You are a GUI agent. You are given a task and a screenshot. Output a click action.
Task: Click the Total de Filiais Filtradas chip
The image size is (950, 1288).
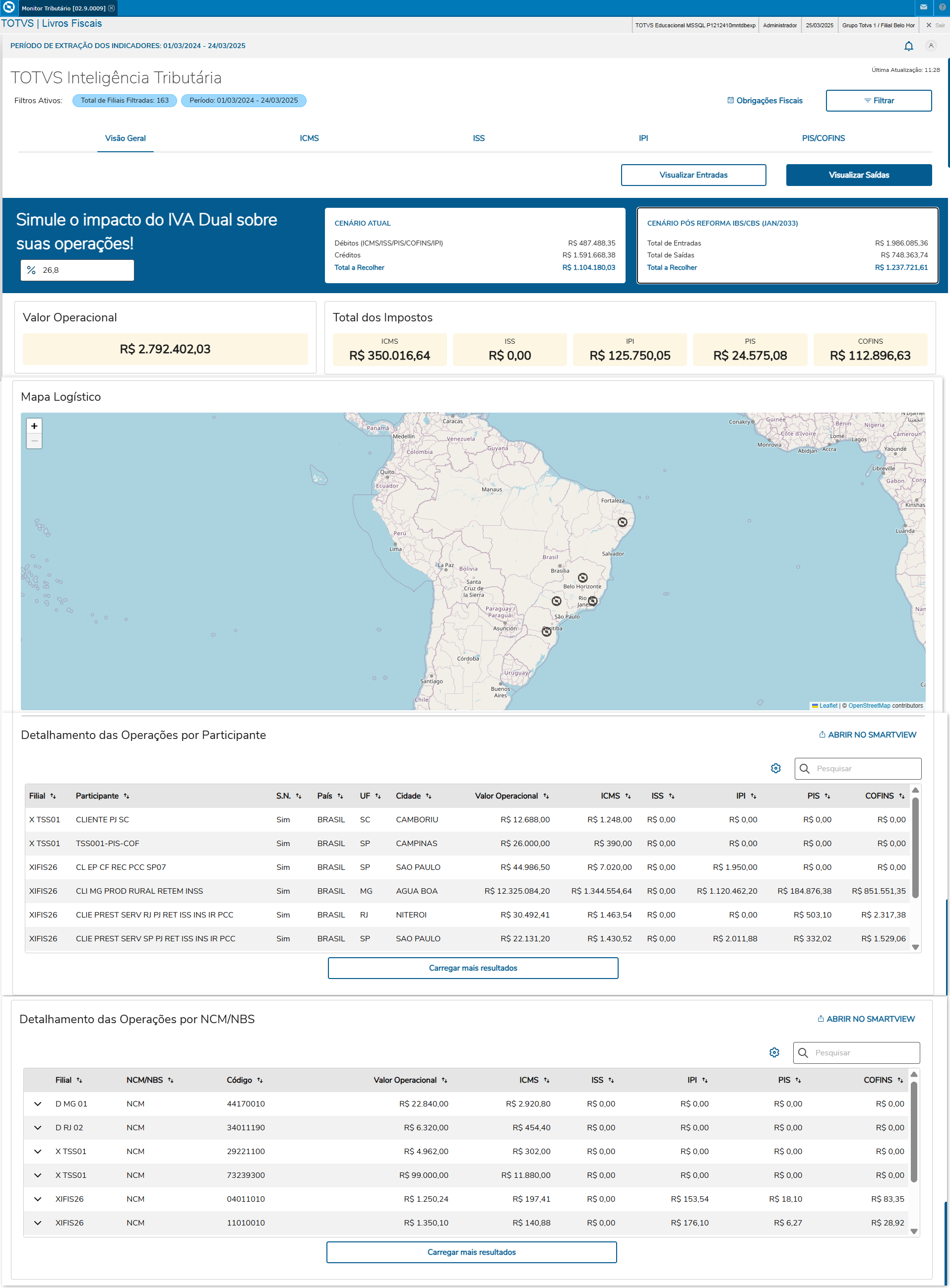(125, 101)
